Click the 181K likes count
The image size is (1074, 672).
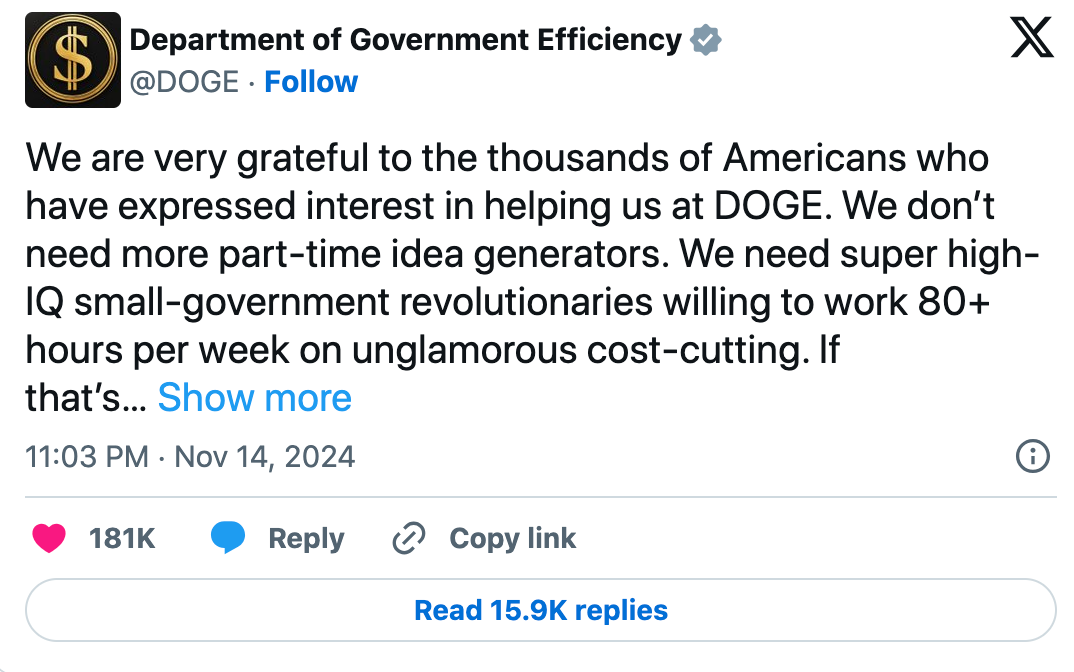click(x=122, y=539)
